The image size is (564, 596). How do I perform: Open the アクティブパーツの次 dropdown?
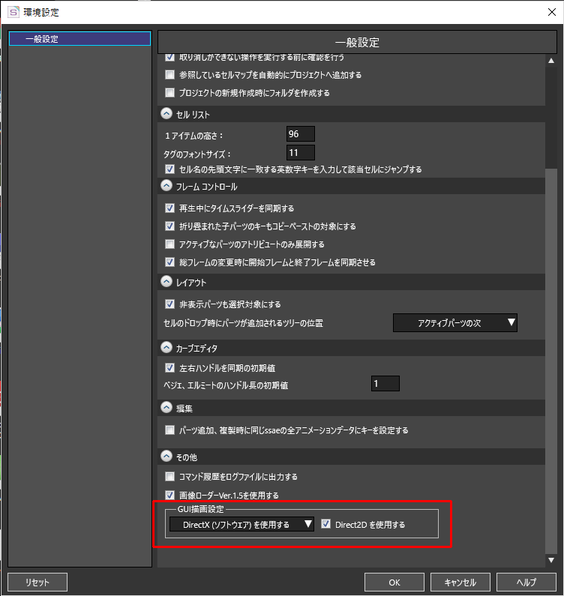tap(455, 323)
